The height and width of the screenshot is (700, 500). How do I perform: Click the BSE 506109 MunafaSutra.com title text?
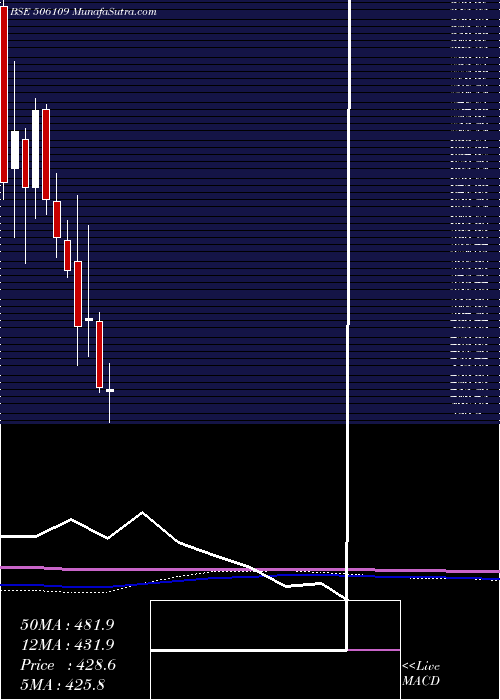[x=83, y=12]
